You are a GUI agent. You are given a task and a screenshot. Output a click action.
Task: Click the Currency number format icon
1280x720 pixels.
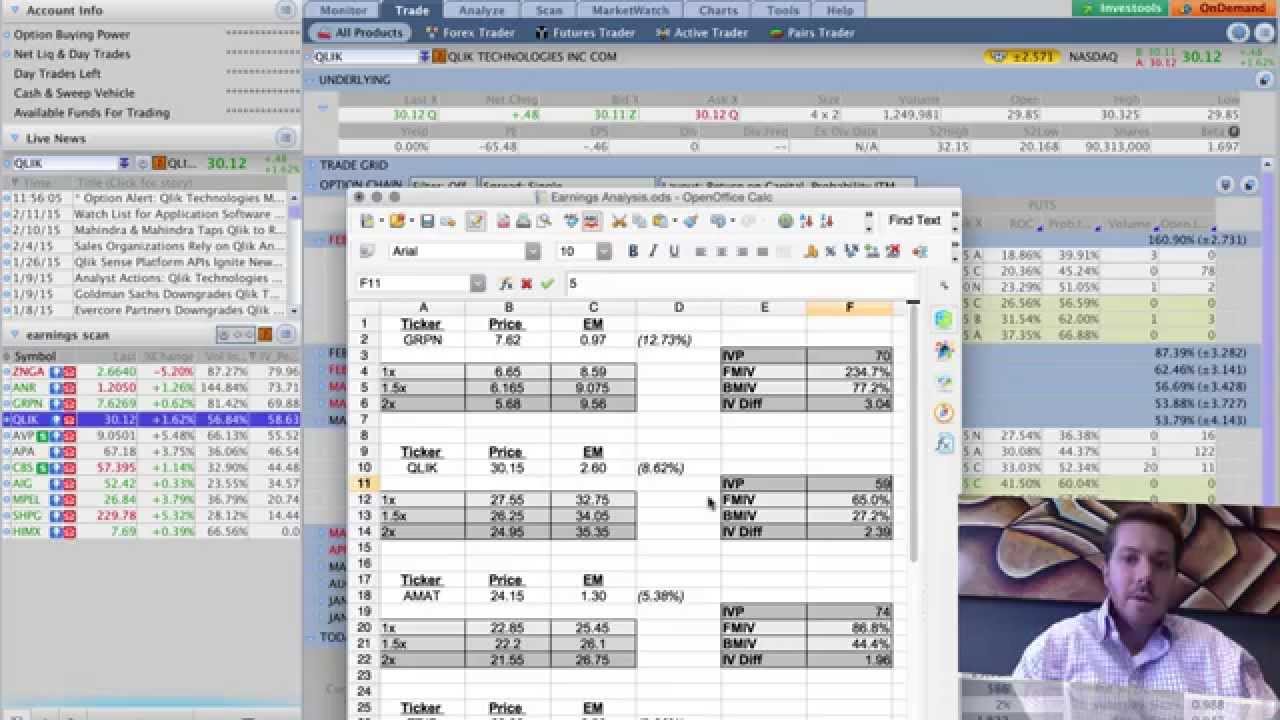coord(810,251)
